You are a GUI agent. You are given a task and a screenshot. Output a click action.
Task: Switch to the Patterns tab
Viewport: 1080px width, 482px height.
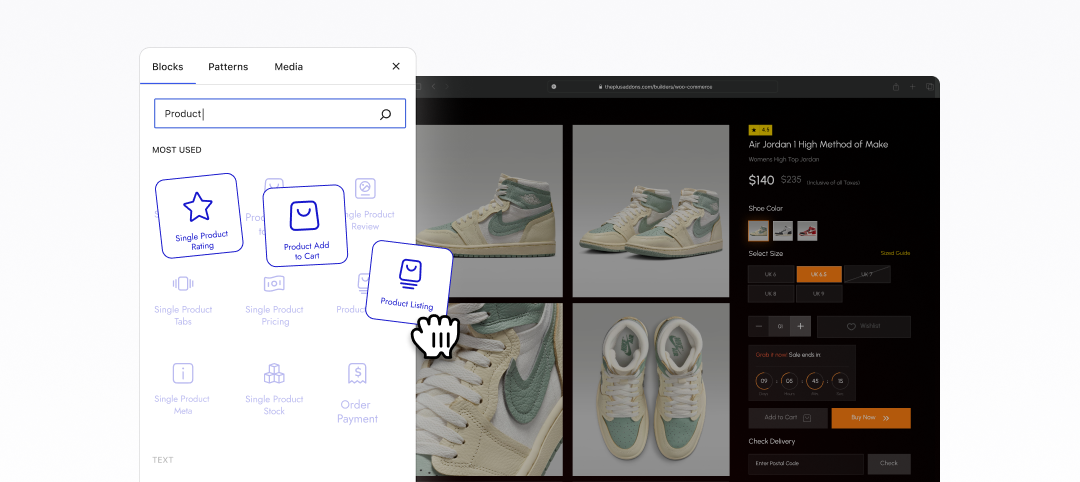coord(228,67)
